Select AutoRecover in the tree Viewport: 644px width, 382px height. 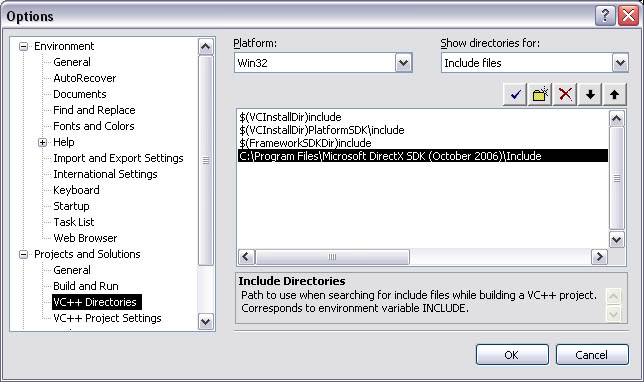[x=85, y=78]
